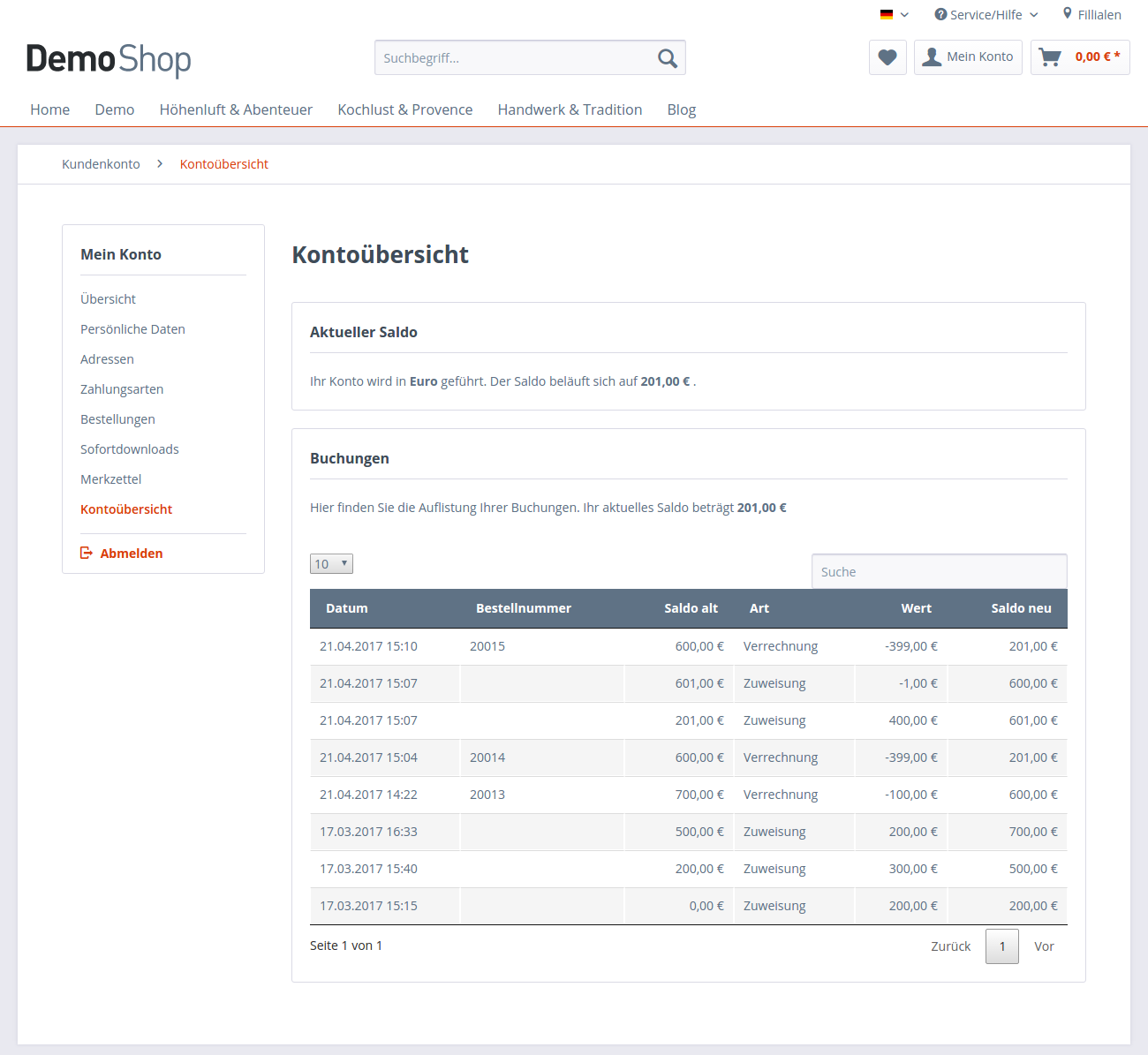Image resolution: width=1148 pixels, height=1055 pixels.
Task: Click the DemoShop logo
Action: [x=109, y=59]
